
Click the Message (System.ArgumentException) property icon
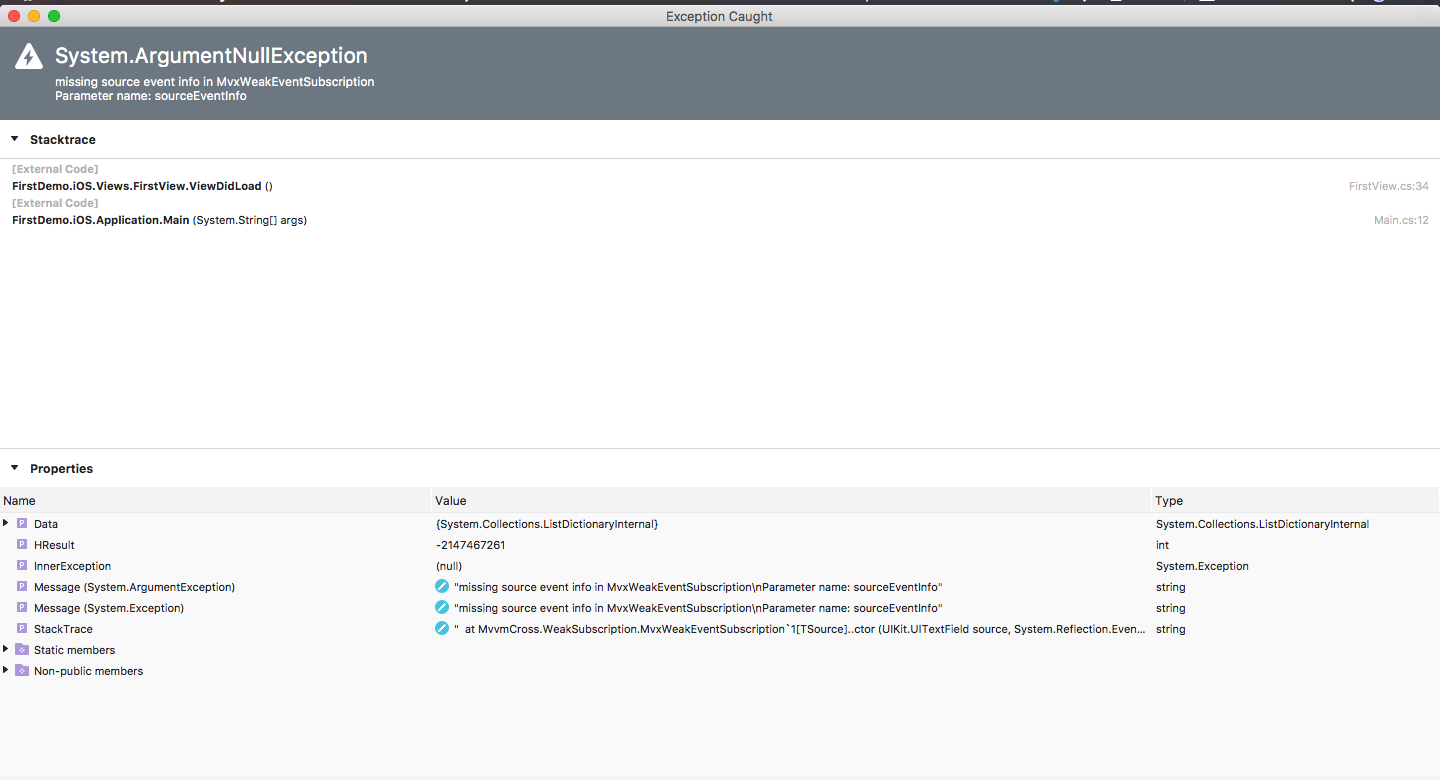point(22,586)
